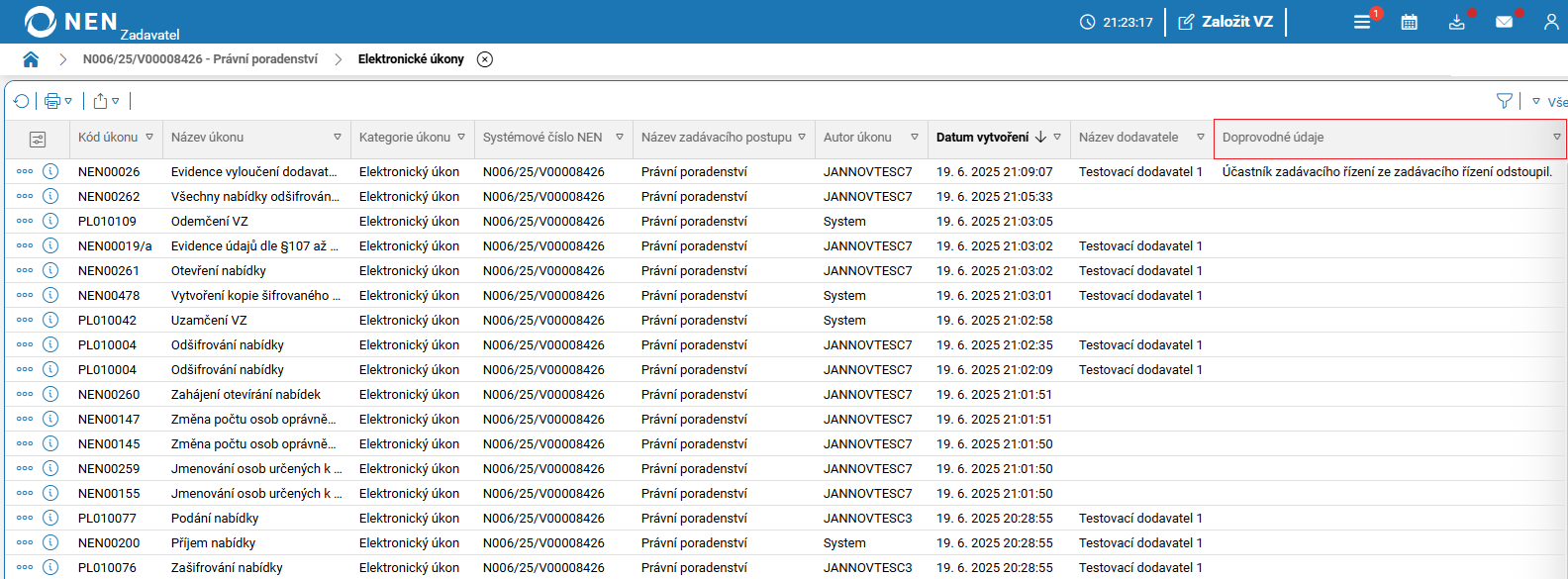Open the downloads icon in header
The height and width of the screenshot is (579, 1568).
point(1457,22)
